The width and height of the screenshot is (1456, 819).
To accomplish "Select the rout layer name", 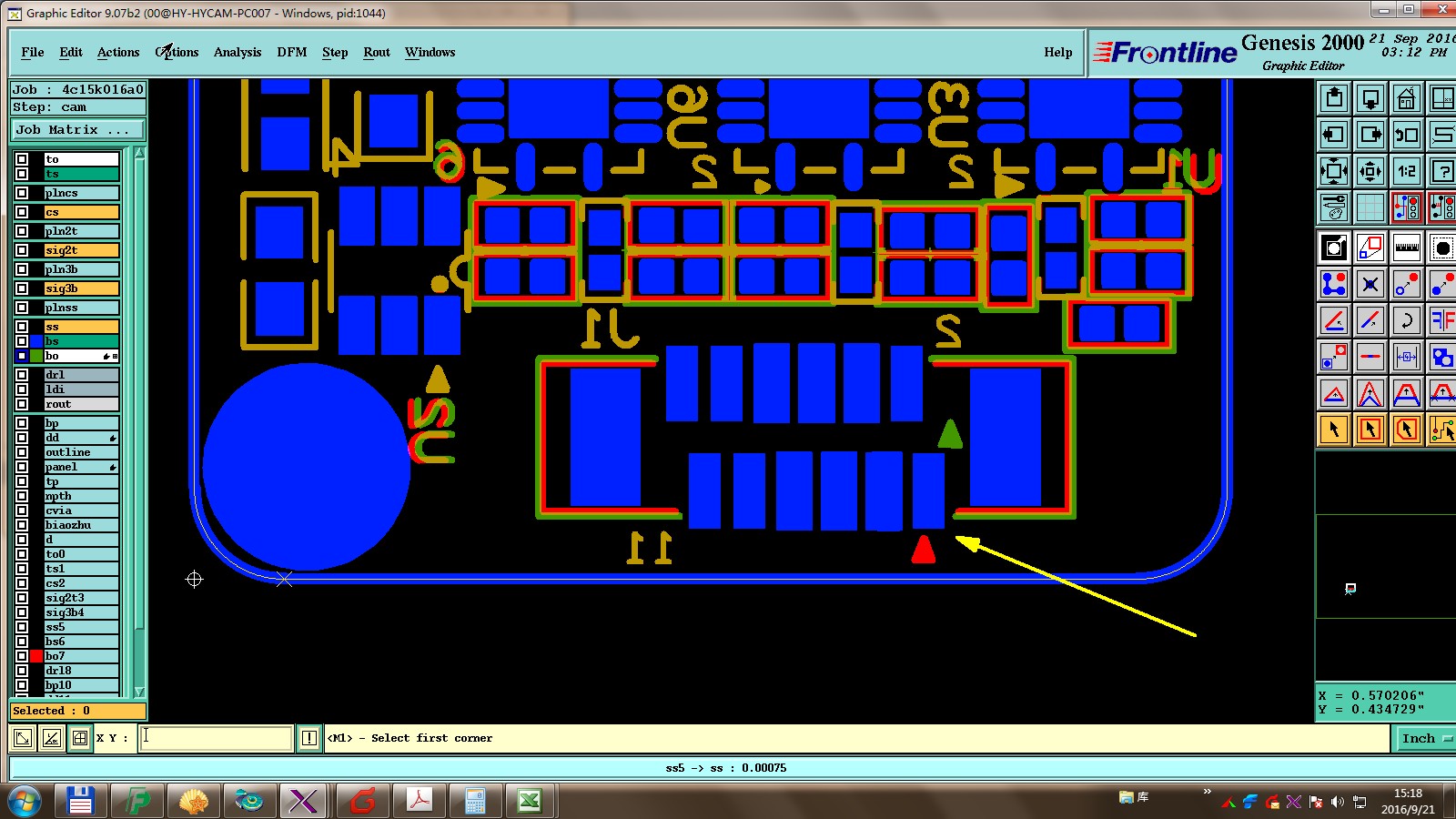I will point(82,404).
